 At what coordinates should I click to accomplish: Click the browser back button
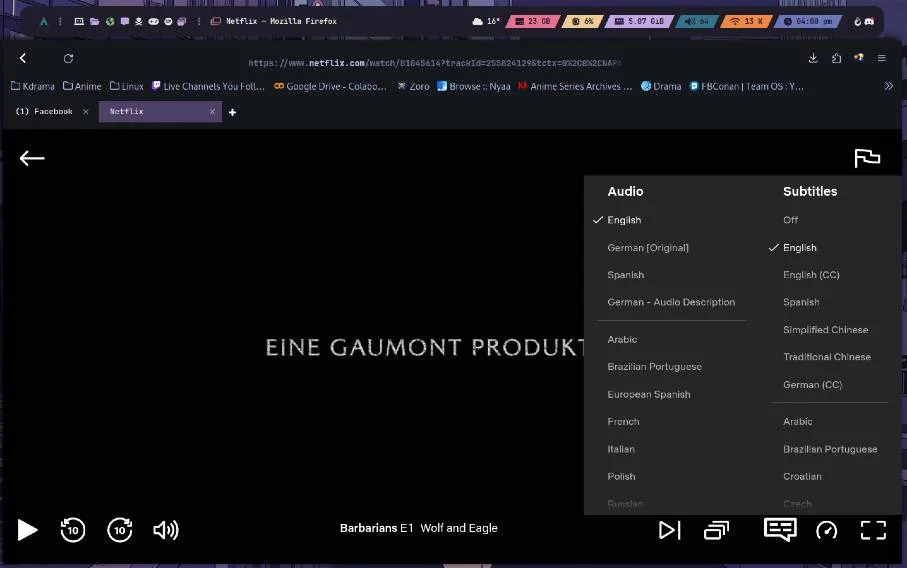coord(23,58)
